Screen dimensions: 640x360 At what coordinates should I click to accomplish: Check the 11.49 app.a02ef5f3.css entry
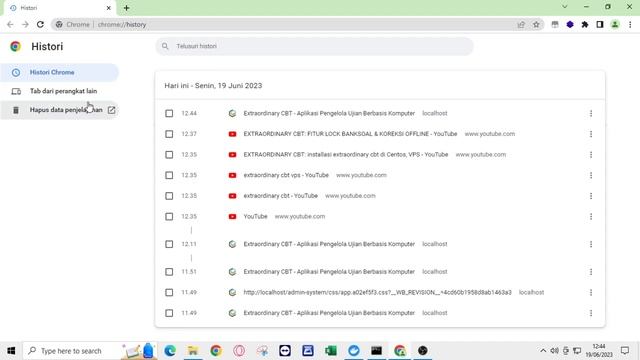click(x=169, y=292)
